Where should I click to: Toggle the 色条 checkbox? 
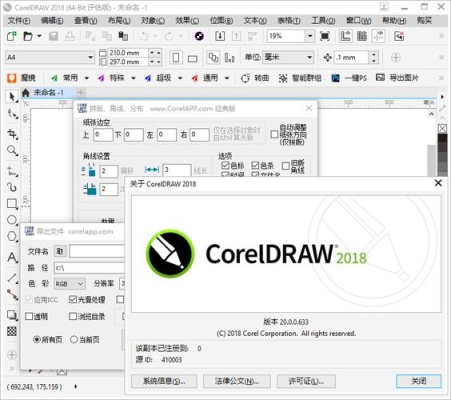[255, 165]
